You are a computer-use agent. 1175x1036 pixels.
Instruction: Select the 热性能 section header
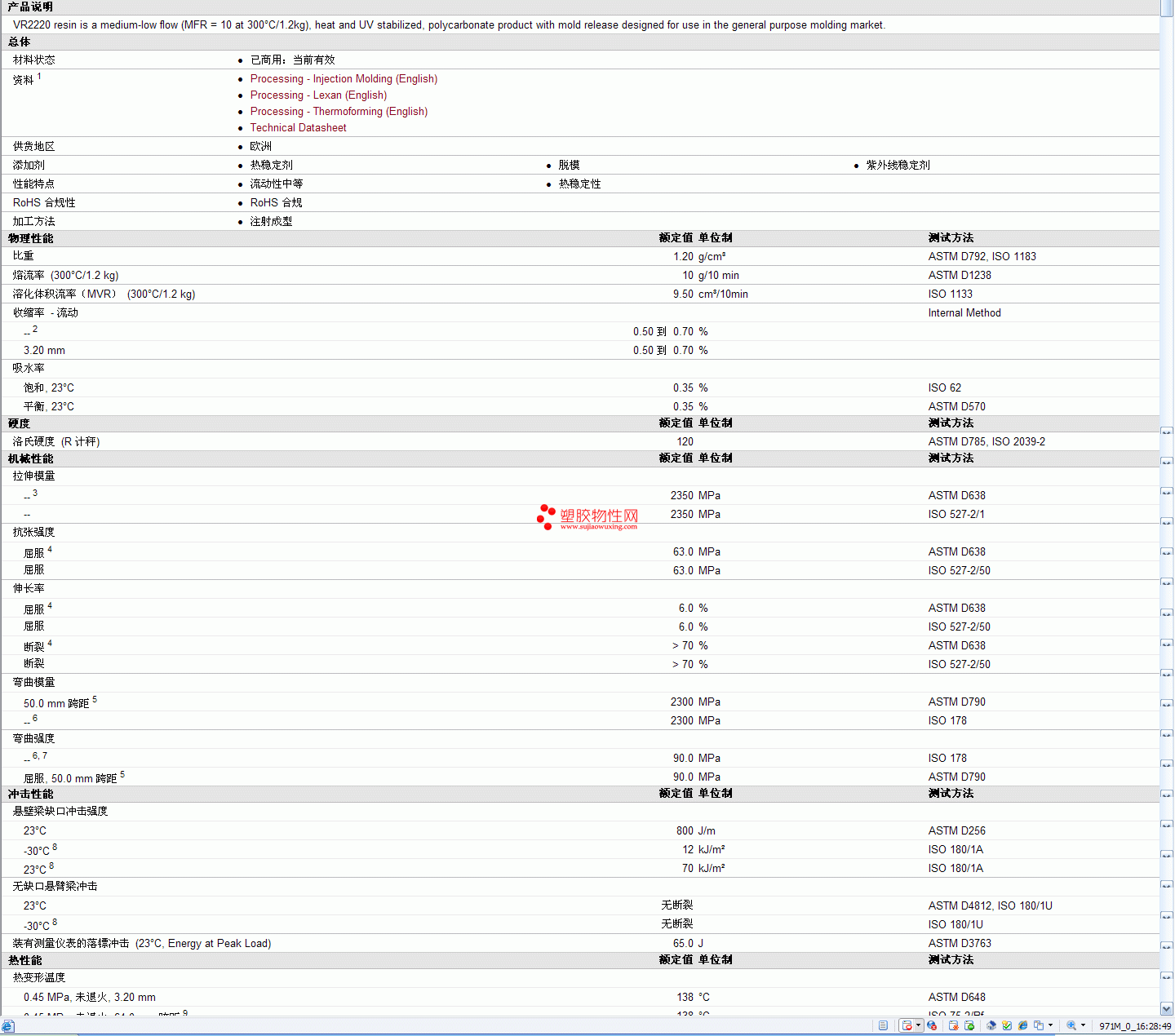[x=24, y=961]
